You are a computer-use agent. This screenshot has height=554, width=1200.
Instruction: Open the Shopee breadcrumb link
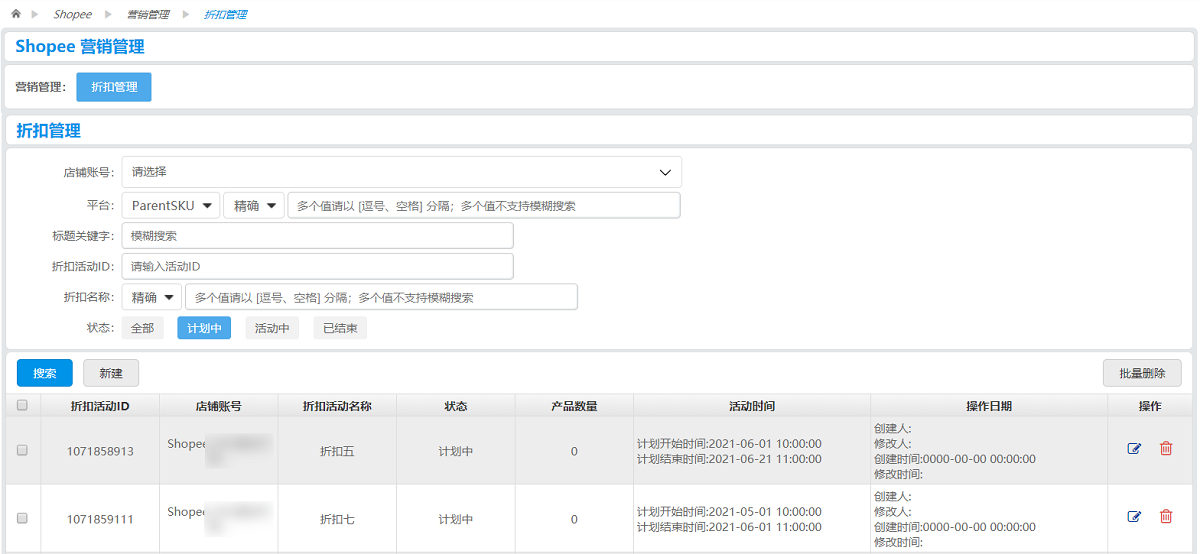tap(72, 15)
